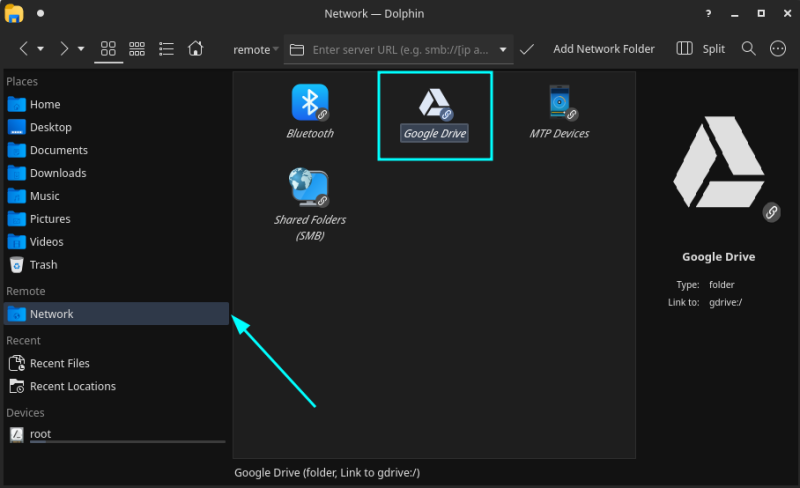Switch to Compact view mode
Screen dimensions: 800x488
137,49
